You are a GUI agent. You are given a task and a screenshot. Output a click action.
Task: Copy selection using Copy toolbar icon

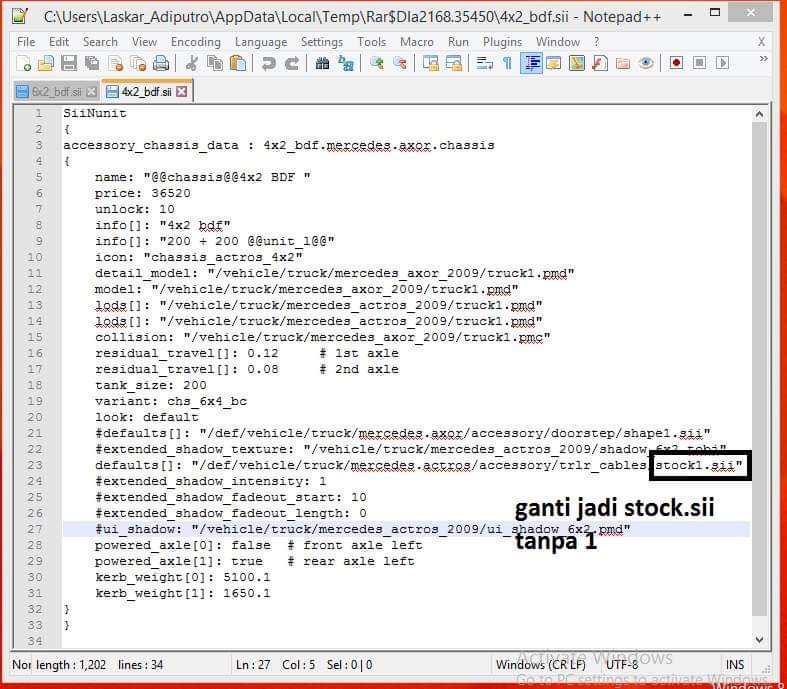(215, 63)
